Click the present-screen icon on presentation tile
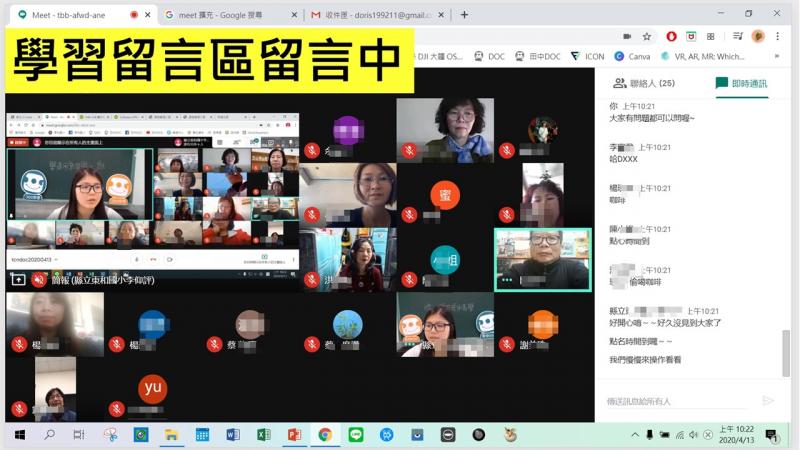 pos(18,279)
